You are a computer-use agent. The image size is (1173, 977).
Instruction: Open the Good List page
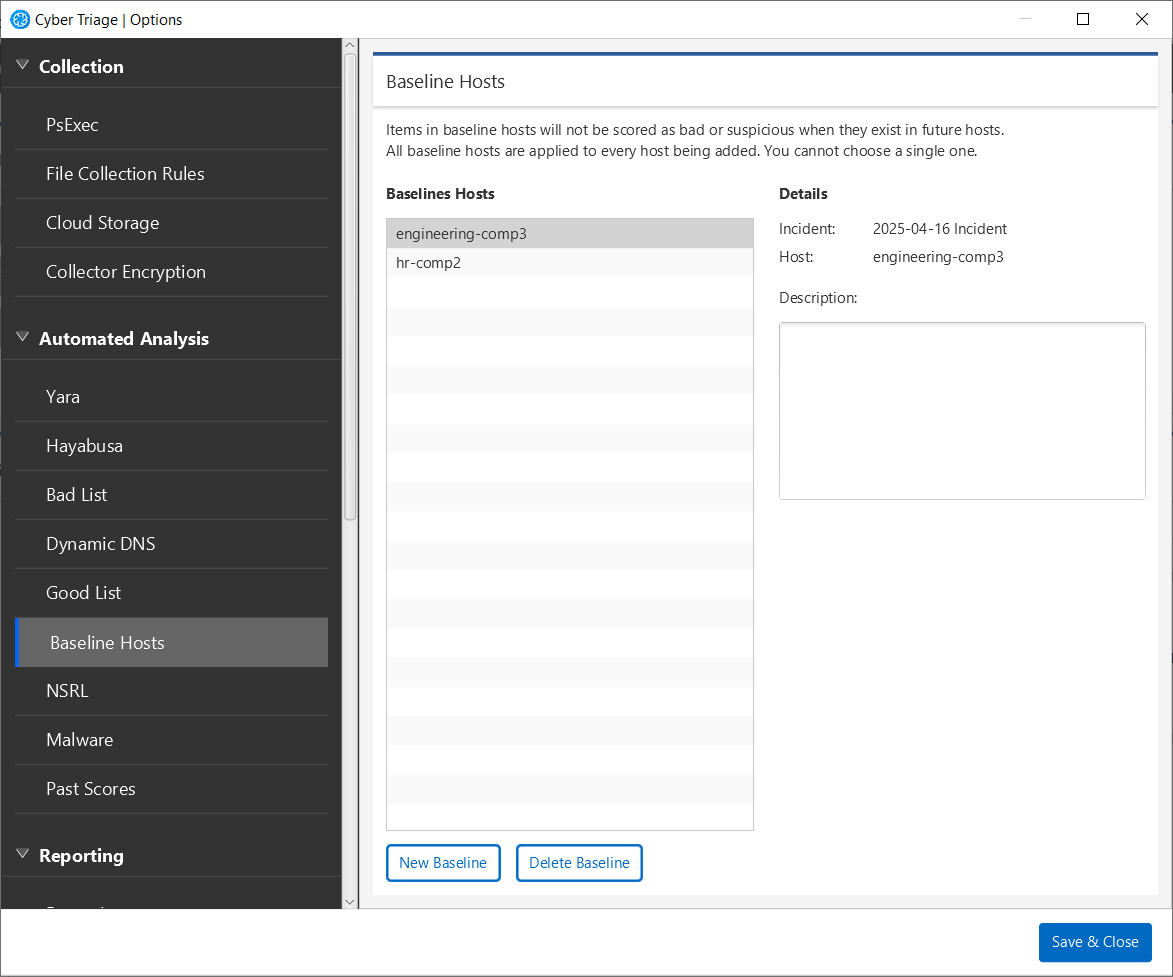coord(83,592)
